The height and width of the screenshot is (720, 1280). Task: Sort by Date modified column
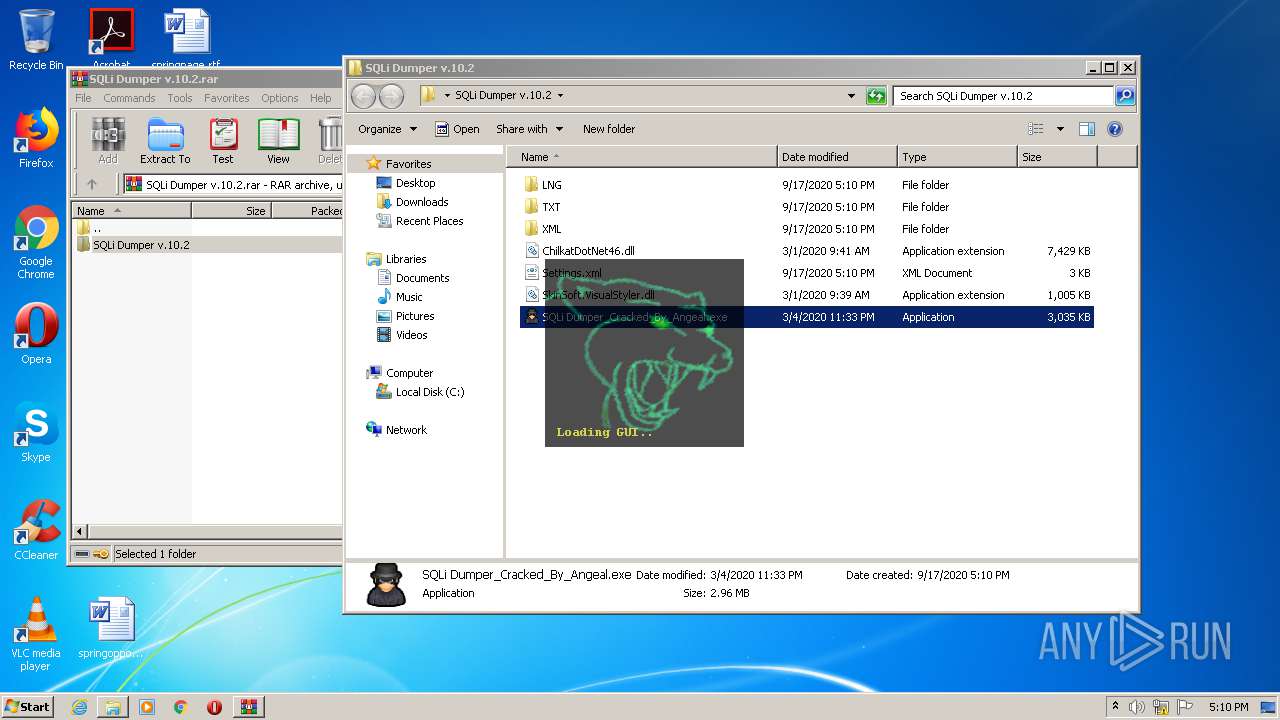[837, 157]
